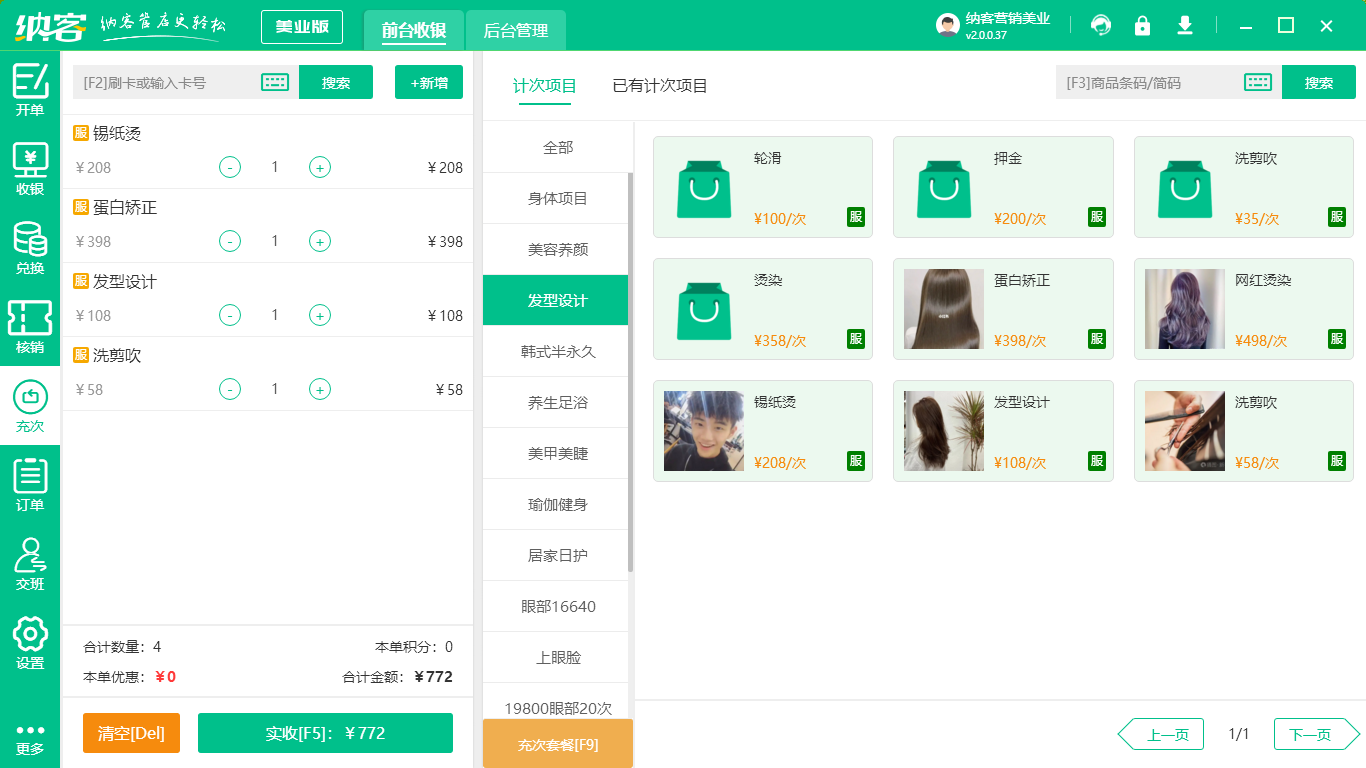Image resolution: width=1366 pixels, height=768 pixels.
Task: Click the lock icon in the title bar
Action: point(1143,25)
